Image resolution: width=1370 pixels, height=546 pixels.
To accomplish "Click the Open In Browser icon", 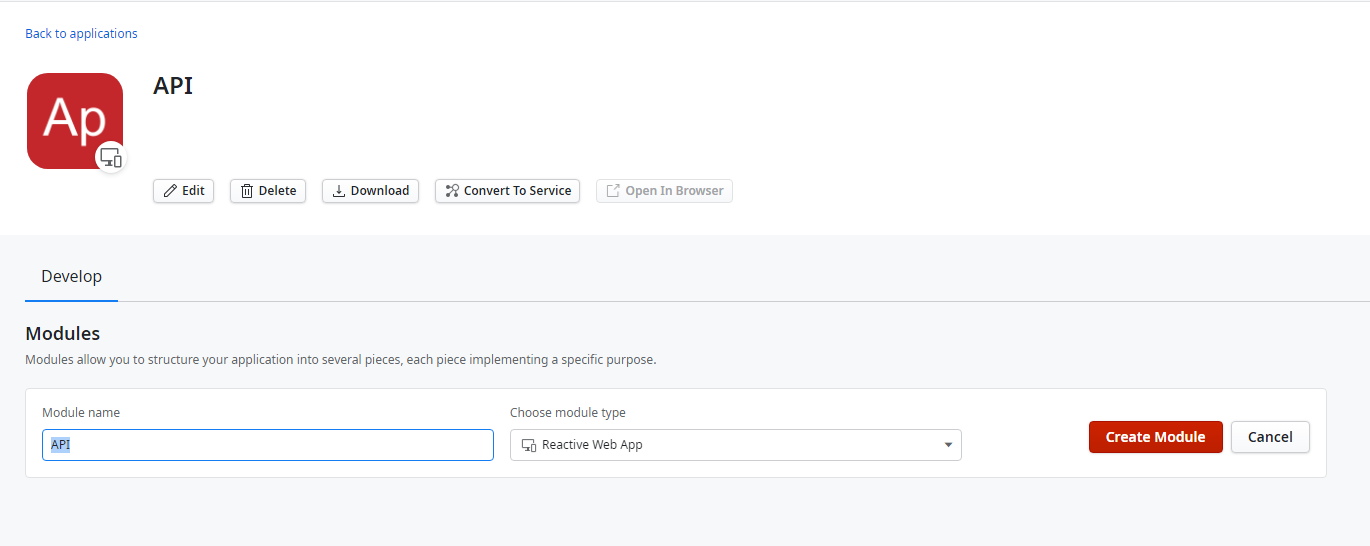I will click(614, 191).
